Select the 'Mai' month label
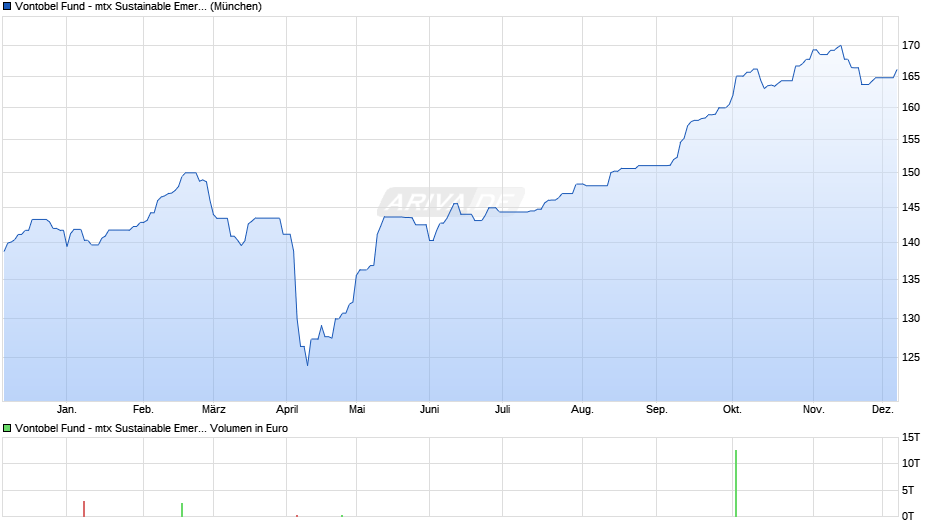The image size is (940, 526). [357, 409]
